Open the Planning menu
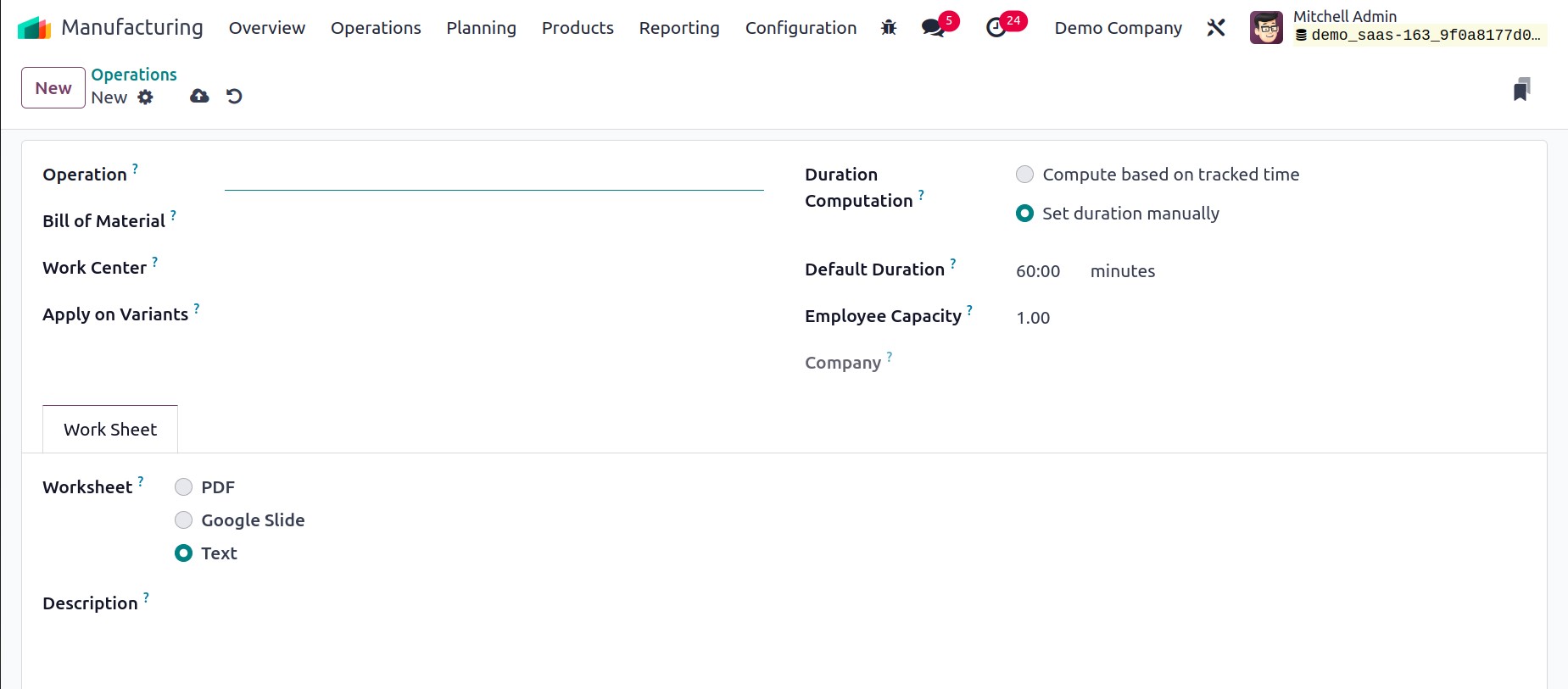This screenshot has width=1568, height=689. 481,28
